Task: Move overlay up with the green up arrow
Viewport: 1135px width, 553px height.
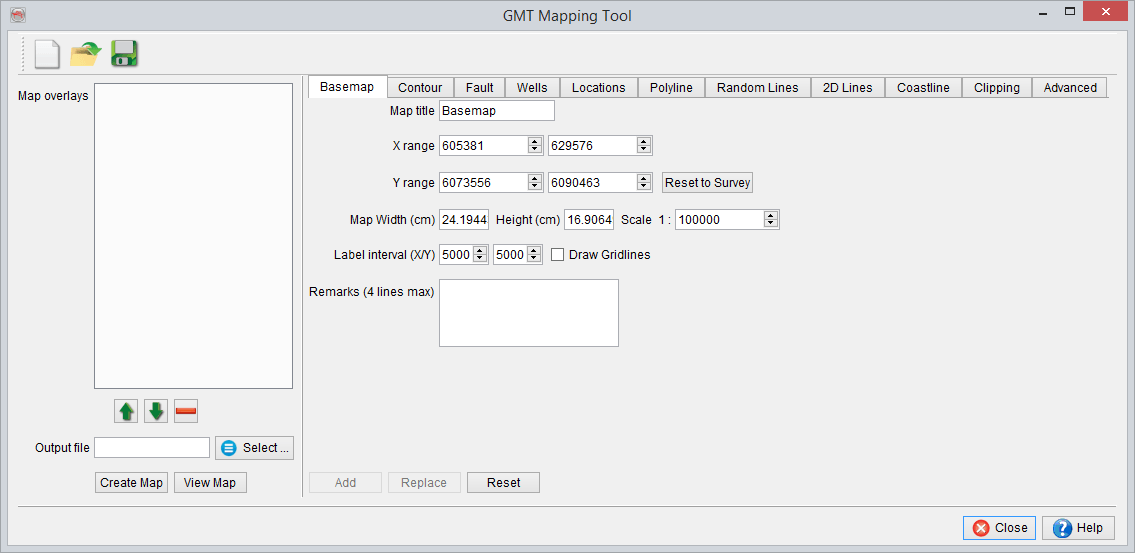Action: coord(127,411)
